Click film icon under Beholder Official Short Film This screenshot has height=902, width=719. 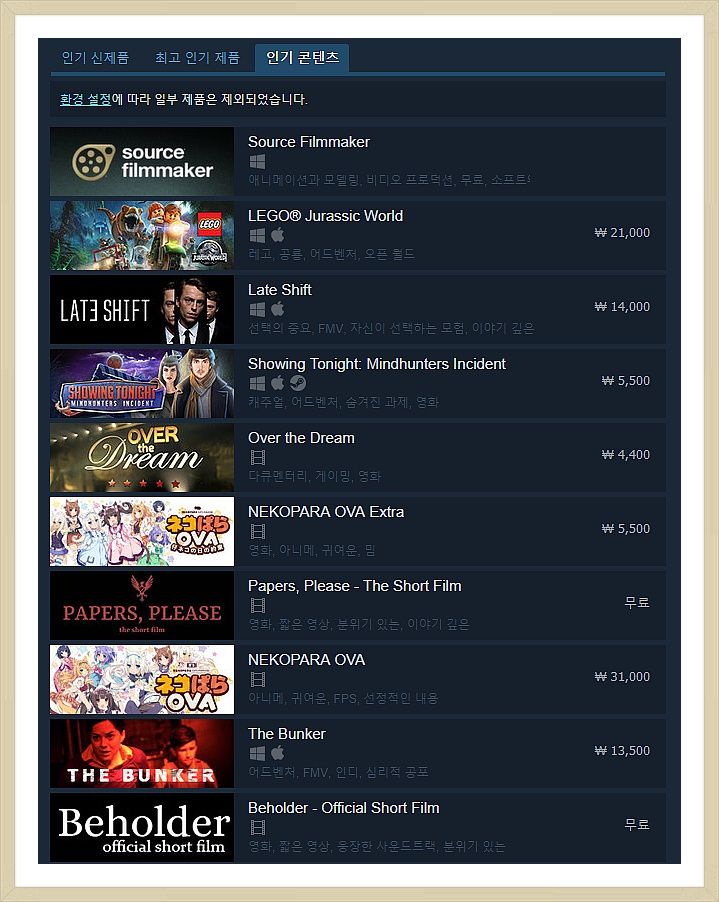click(258, 828)
